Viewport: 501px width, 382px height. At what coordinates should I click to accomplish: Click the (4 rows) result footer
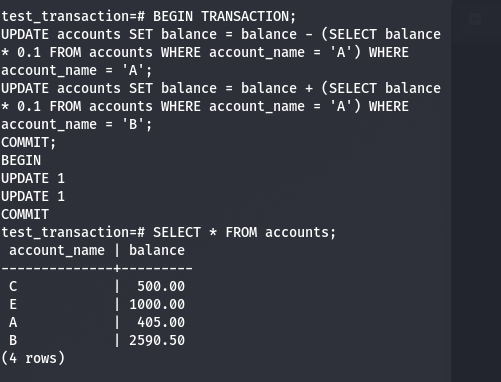(x=33, y=358)
